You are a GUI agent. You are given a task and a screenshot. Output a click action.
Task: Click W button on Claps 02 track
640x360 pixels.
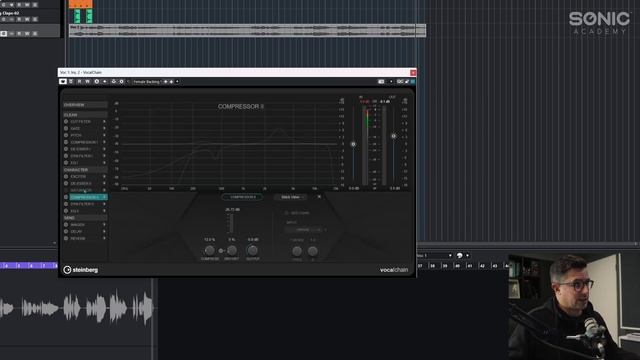click(x=27, y=19)
